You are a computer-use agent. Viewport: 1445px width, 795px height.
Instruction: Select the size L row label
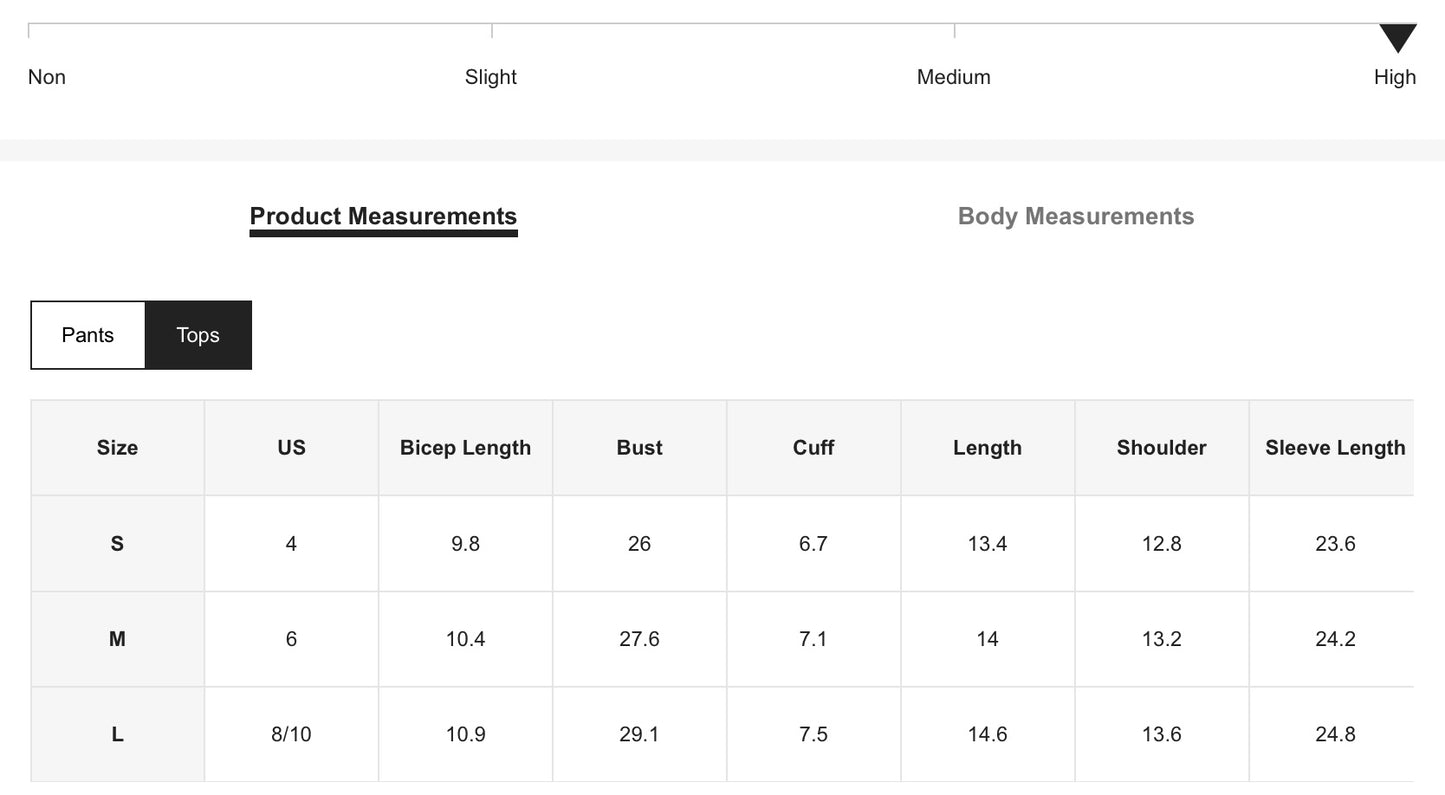(x=117, y=735)
